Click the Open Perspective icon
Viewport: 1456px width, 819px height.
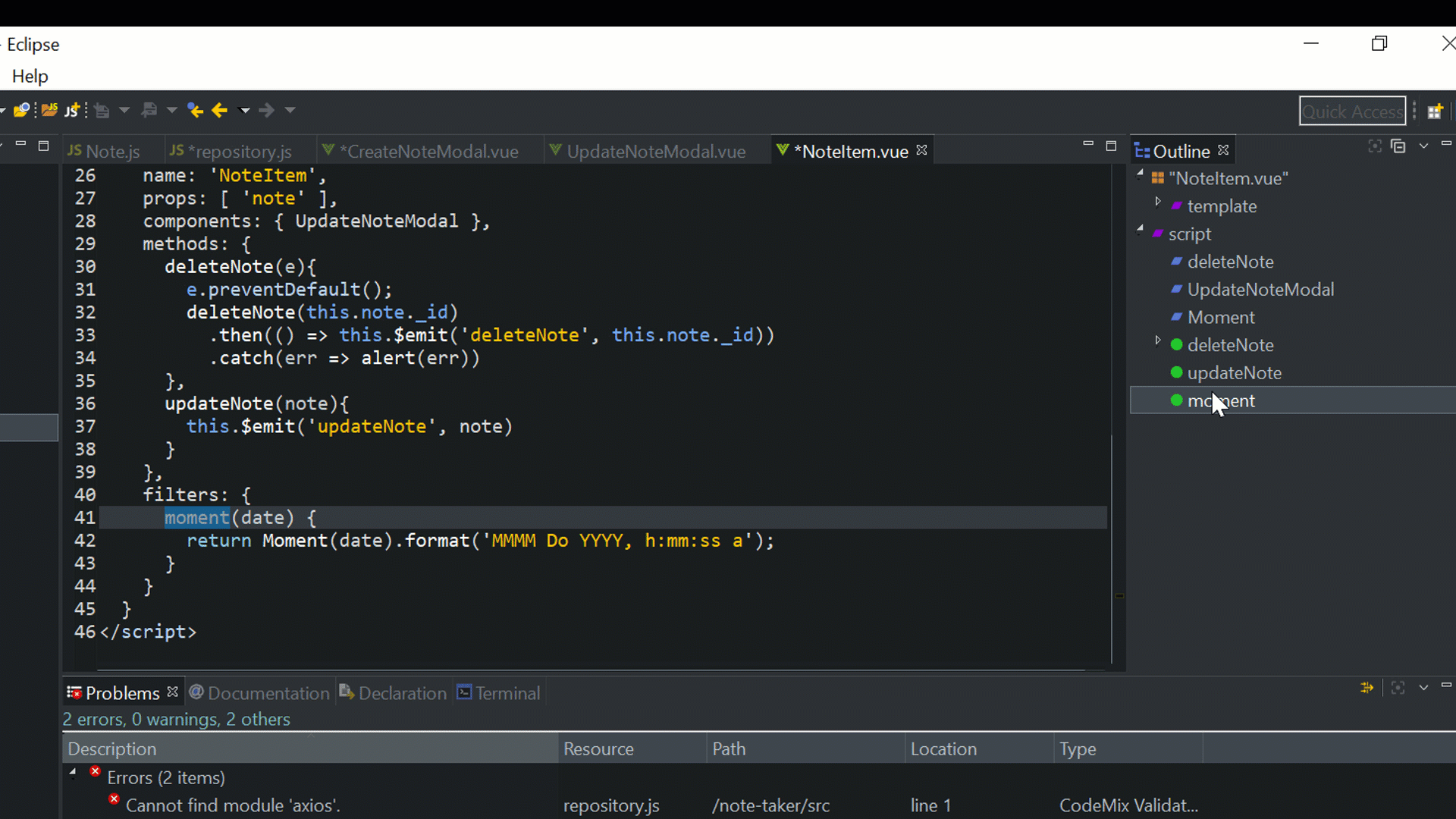pyautogui.click(x=1435, y=111)
